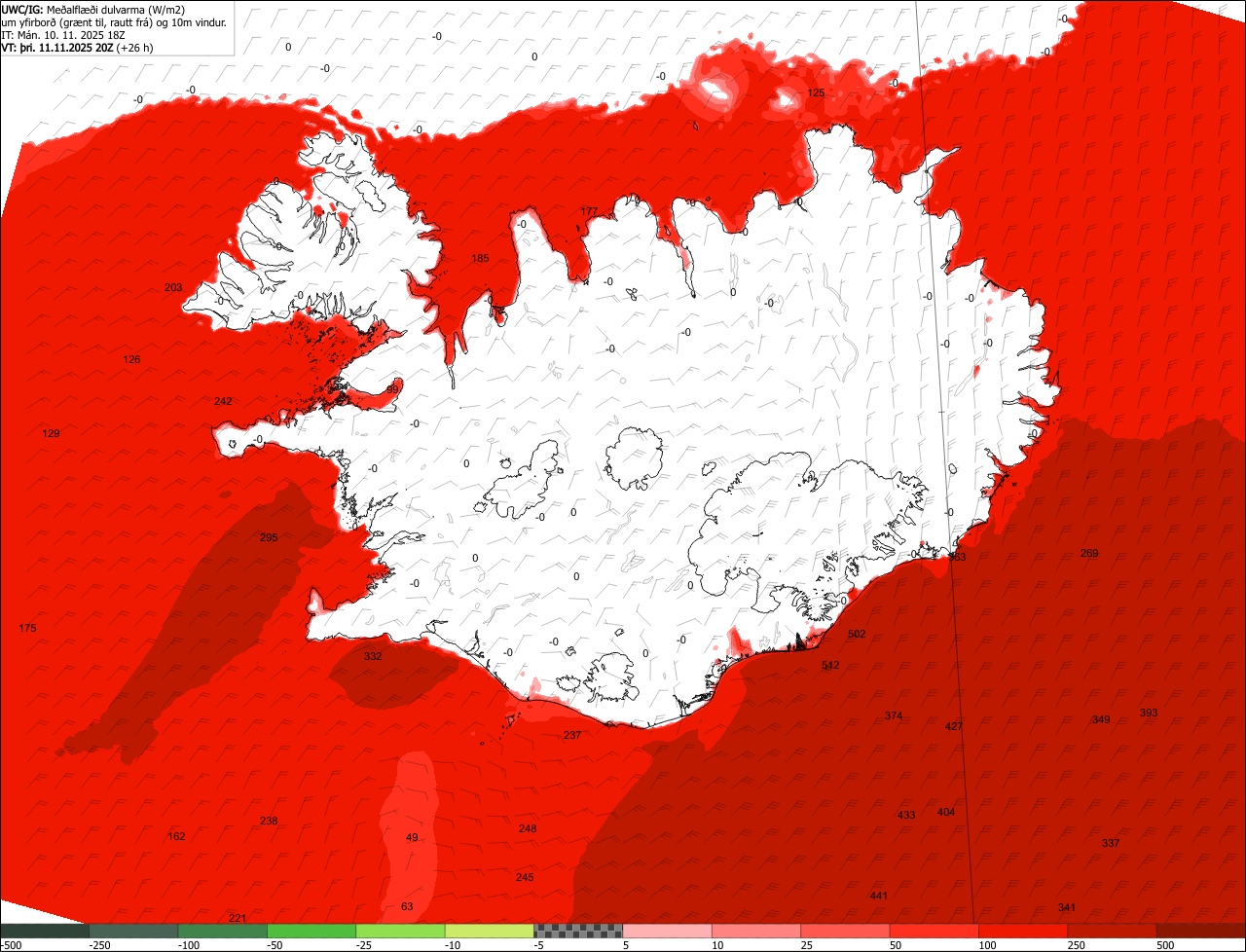Click the 129 value at the far west
The height and width of the screenshot is (952, 1246).
(x=51, y=433)
